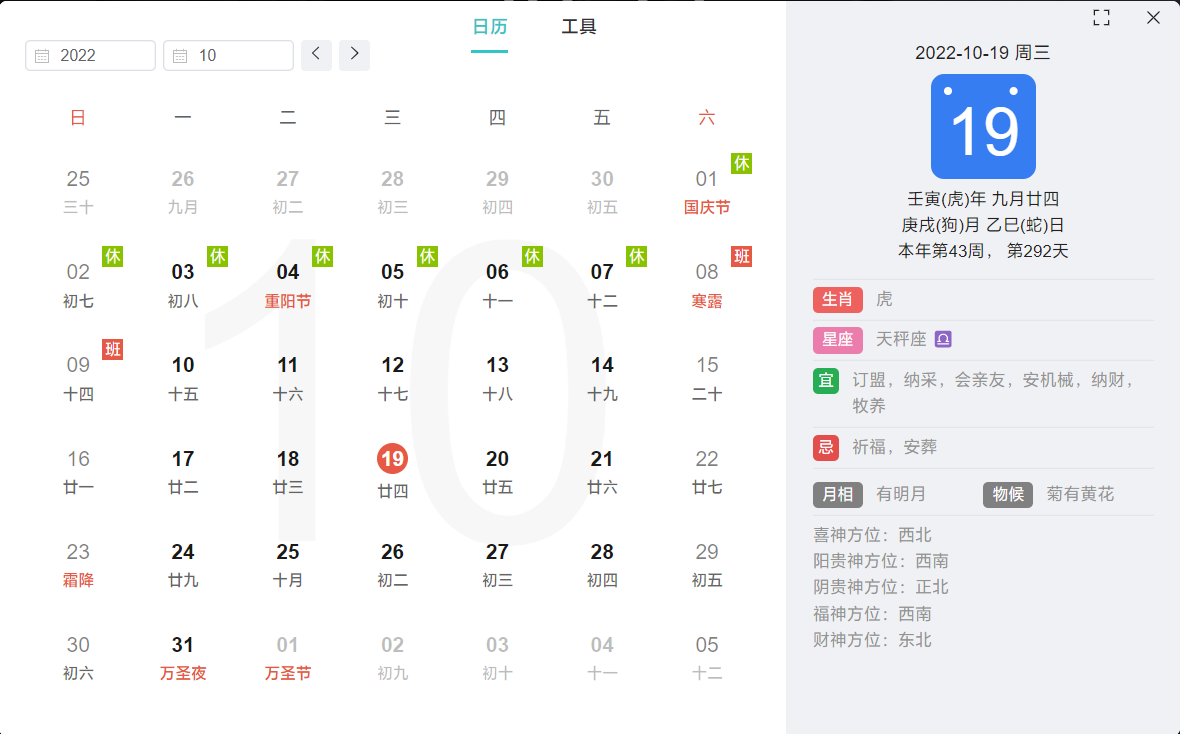
Task: Toggle fullscreen mode icon
Action: pyautogui.click(x=1101, y=18)
